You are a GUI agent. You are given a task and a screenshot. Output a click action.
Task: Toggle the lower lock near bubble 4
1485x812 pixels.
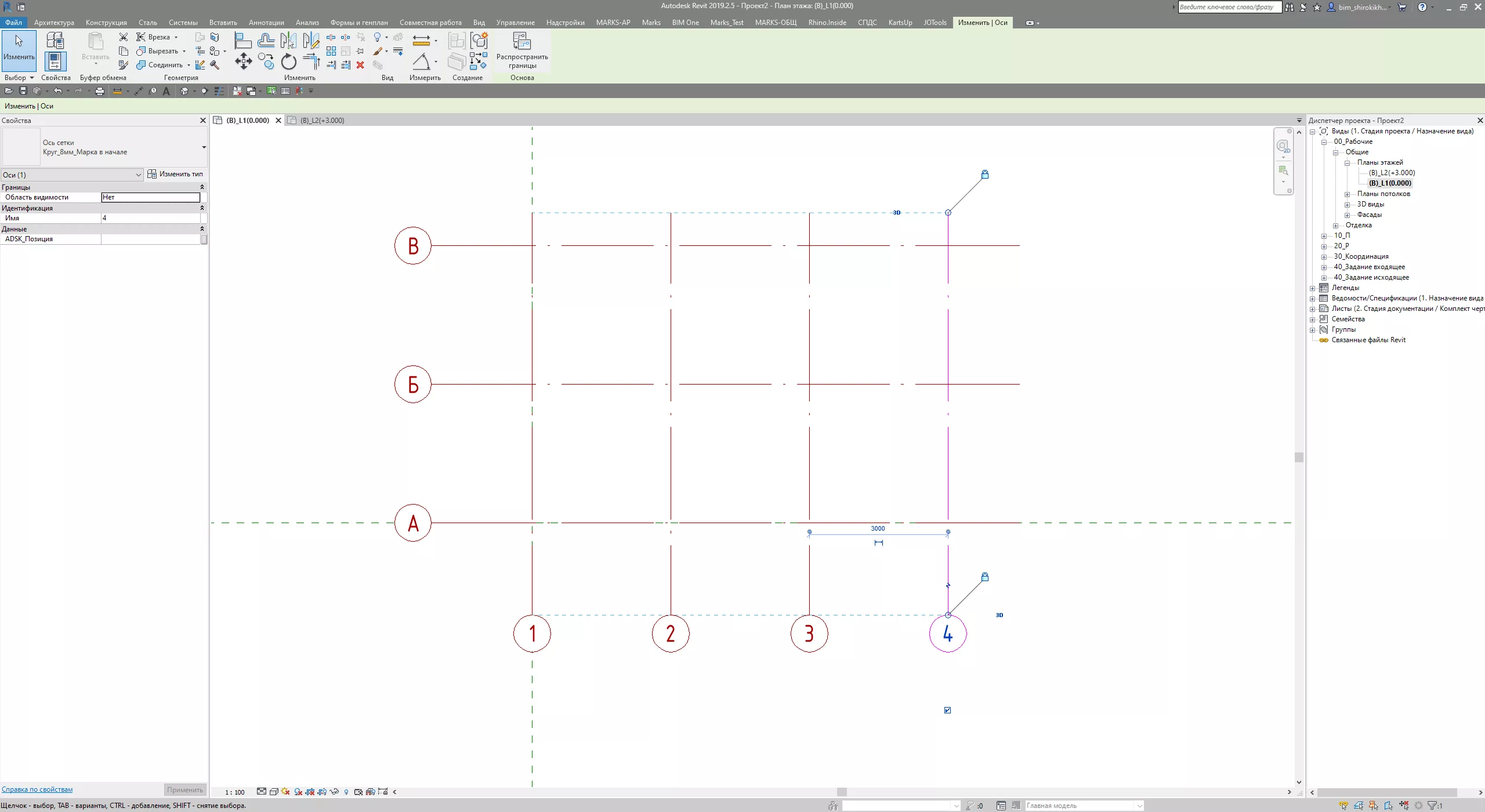[984, 577]
